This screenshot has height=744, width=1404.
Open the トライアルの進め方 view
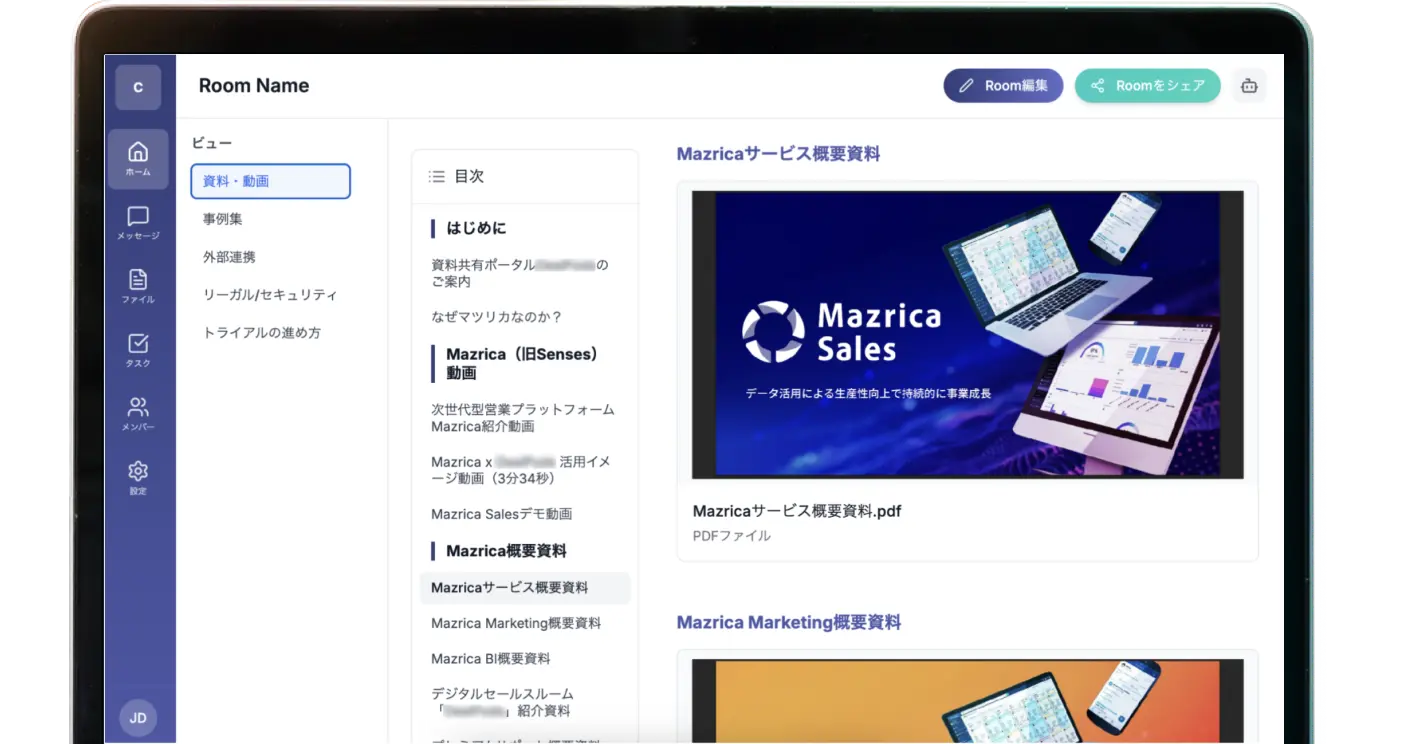click(x=262, y=333)
